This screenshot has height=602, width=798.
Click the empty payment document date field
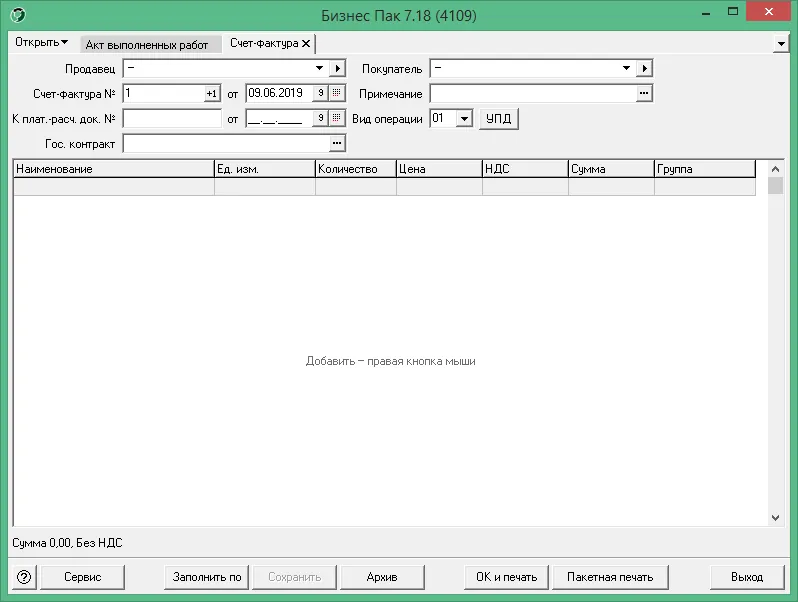tap(279, 119)
